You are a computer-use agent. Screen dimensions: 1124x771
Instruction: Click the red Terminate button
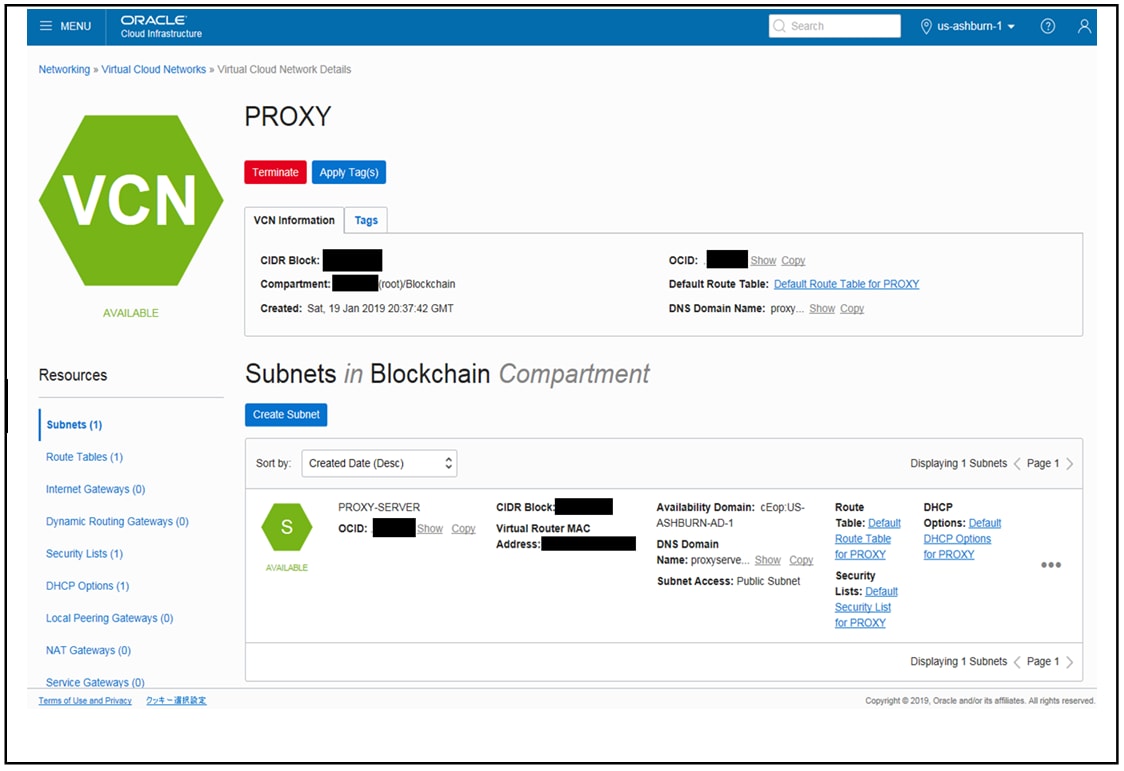tap(275, 172)
